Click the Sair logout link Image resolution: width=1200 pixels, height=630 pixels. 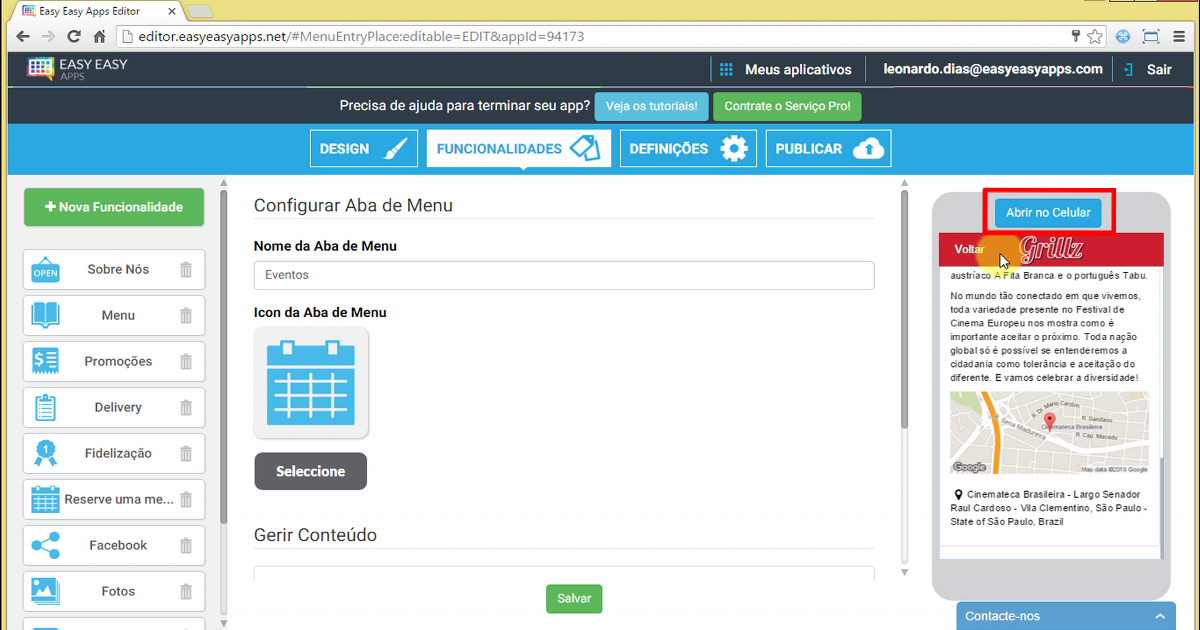(x=1148, y=70)
